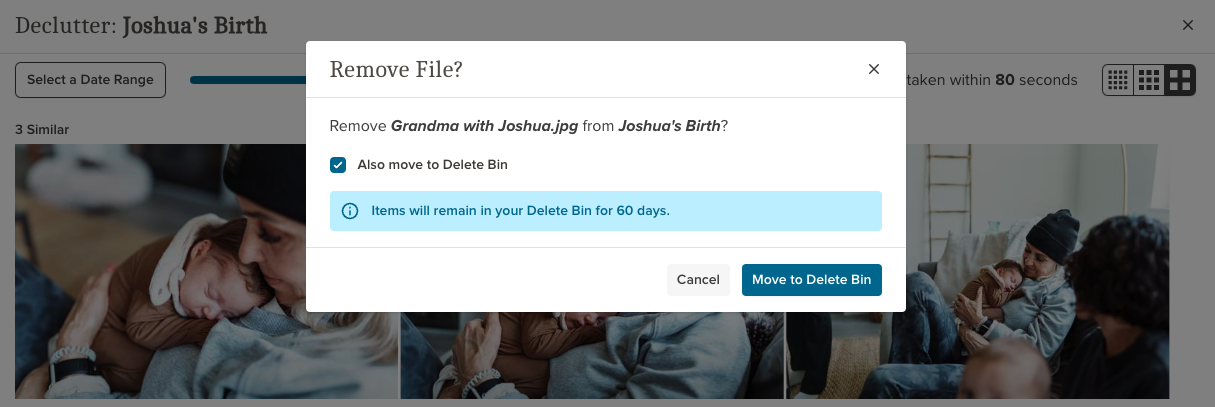
Task: Click the 60 days Delete Bin notice text
Action: (520, 211)
